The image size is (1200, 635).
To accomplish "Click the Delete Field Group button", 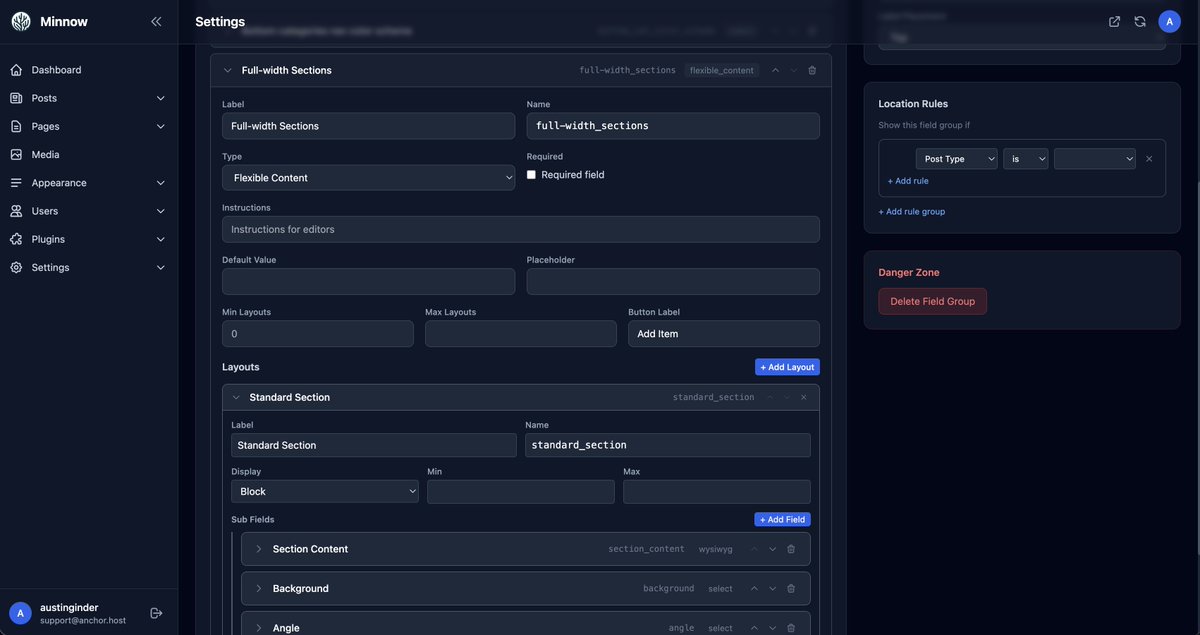I will tap(932, 302).
